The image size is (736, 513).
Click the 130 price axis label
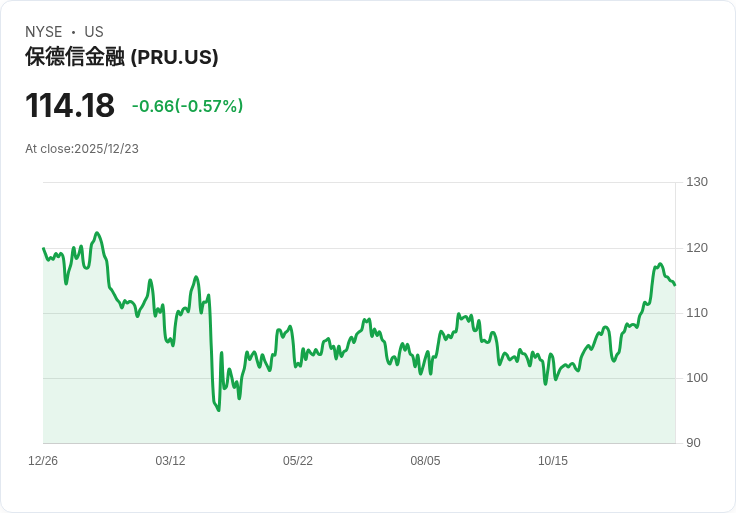click(697, 182)
